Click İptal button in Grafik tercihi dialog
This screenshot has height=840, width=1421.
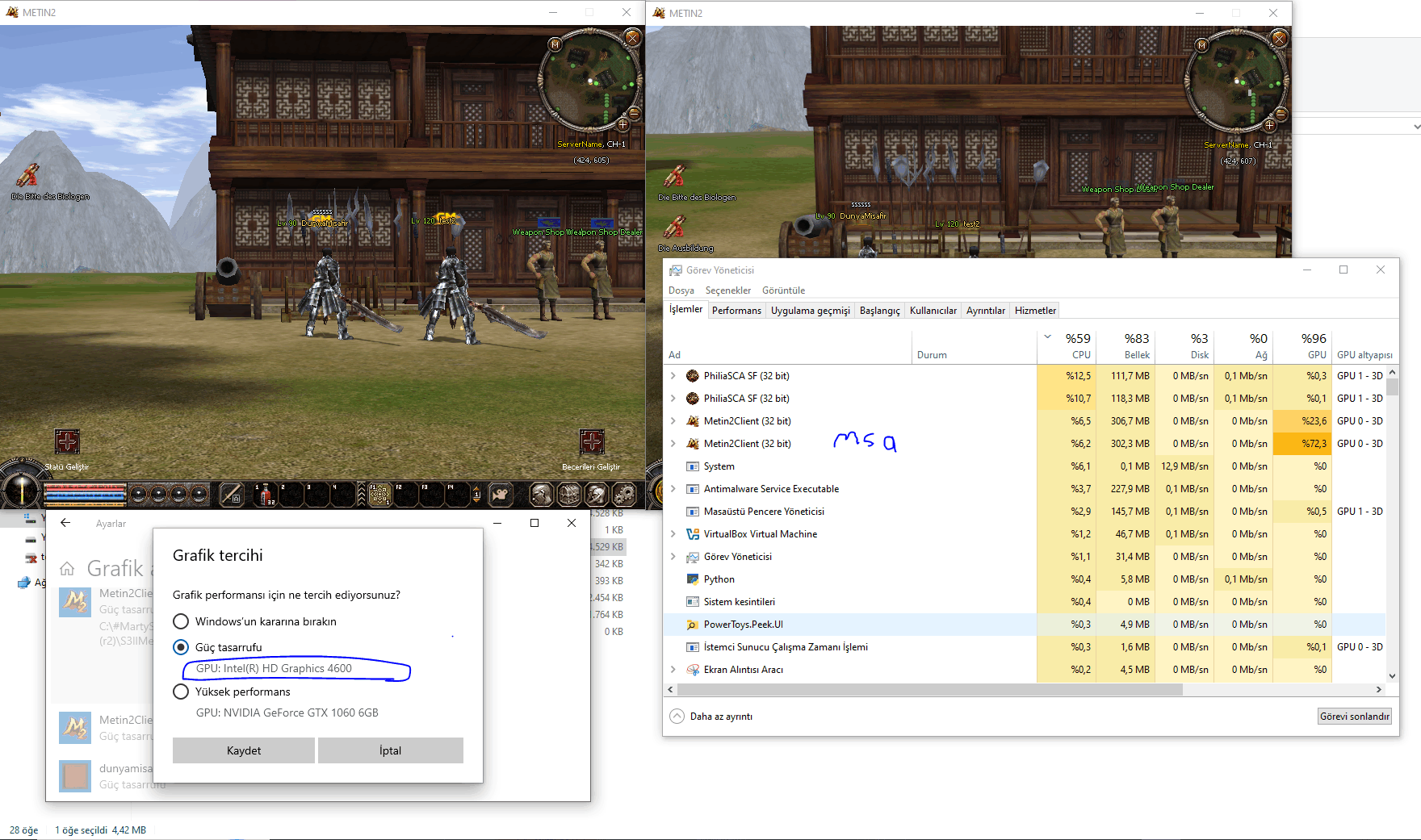click(391, 750)
